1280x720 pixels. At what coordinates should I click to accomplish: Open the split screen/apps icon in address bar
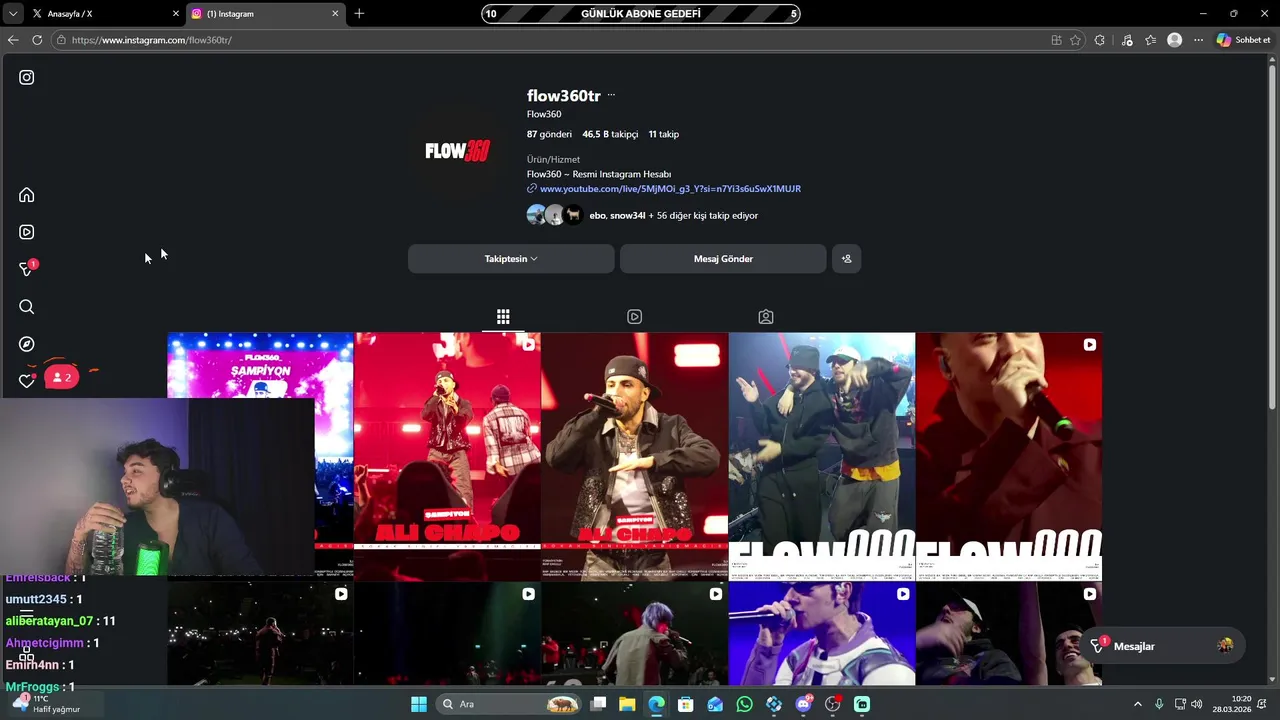(1056, 40)
